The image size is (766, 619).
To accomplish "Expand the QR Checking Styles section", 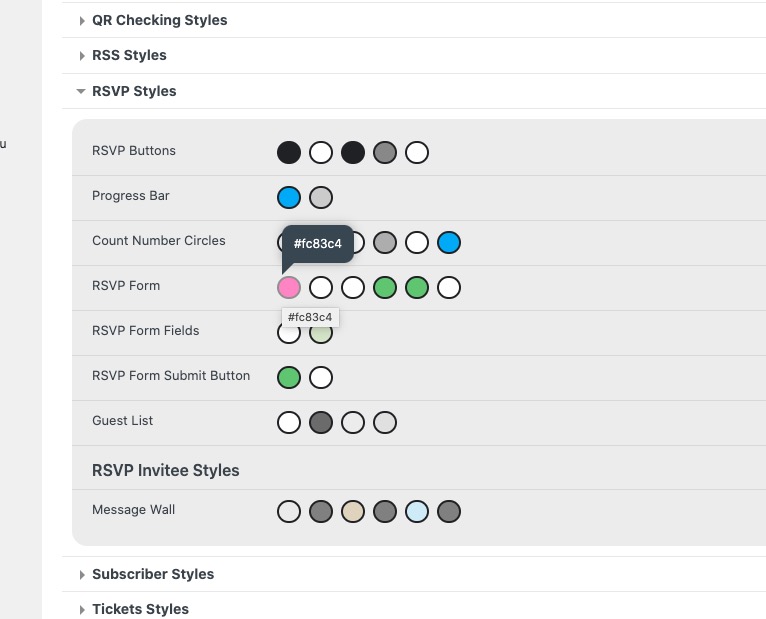I will tap(159, 20).
